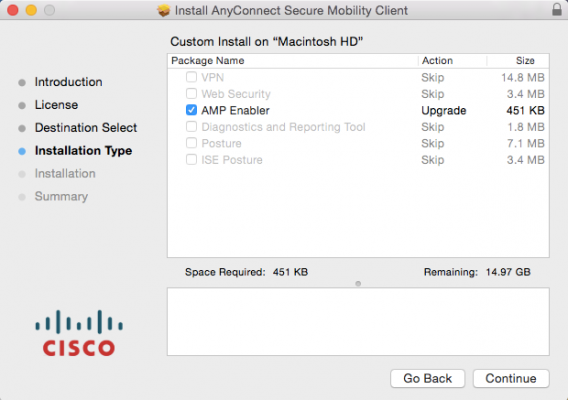Click the red close window button

[x=13, y=10]
